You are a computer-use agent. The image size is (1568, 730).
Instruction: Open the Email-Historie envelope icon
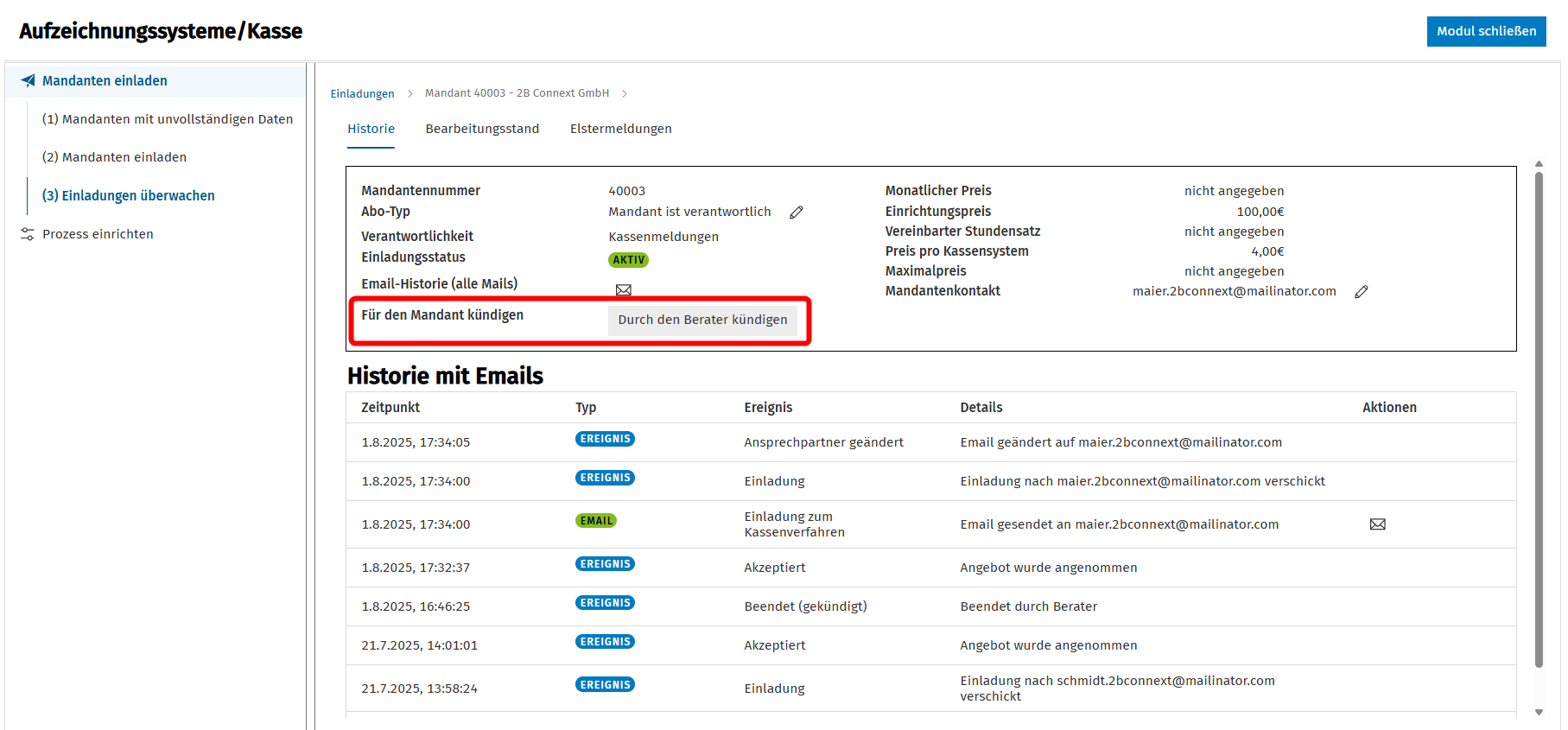pos(624,289)
